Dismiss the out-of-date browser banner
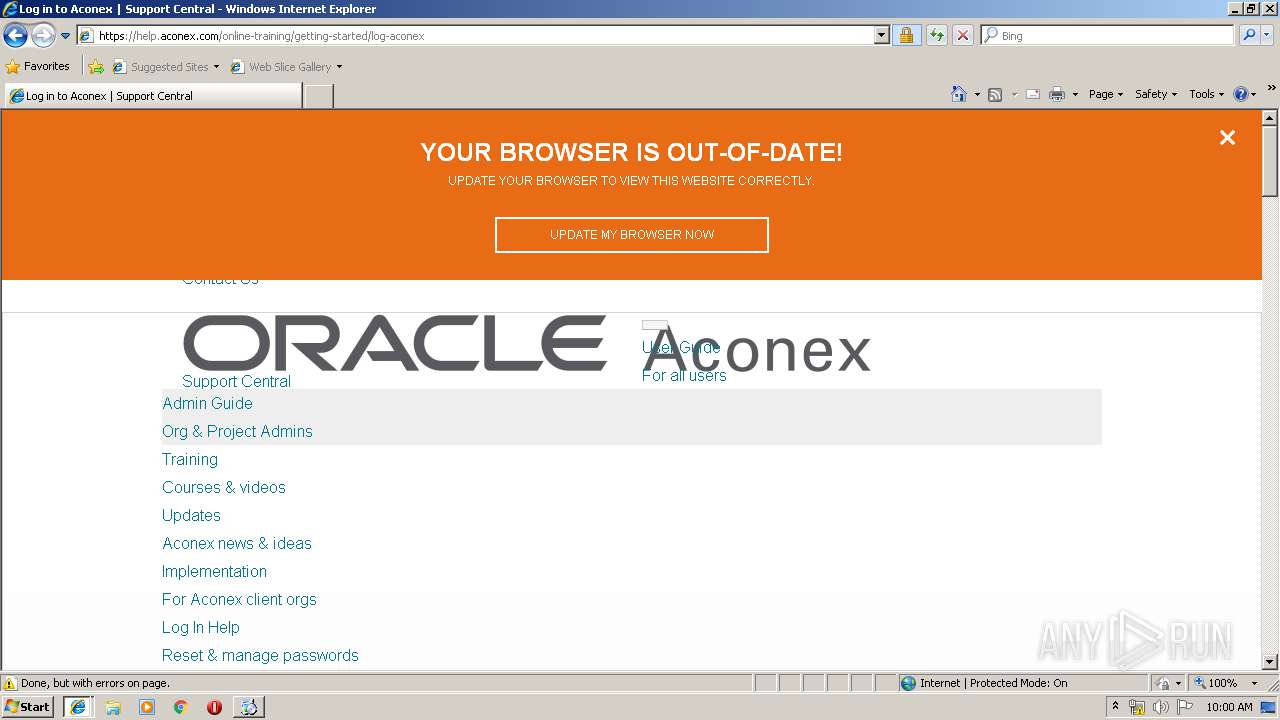 click(1227, 138)
